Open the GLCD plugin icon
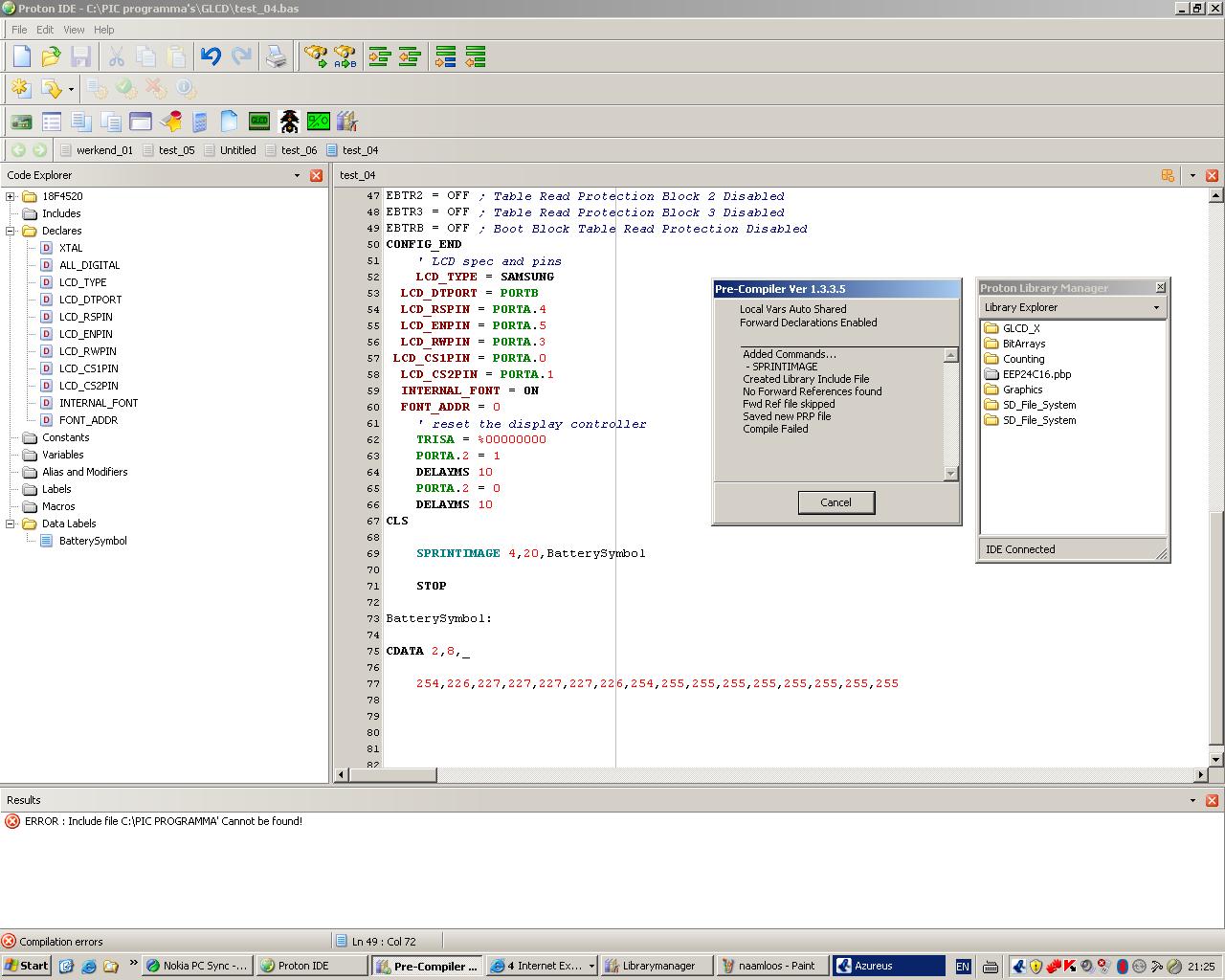1225x980 pixels. point(259,122)
